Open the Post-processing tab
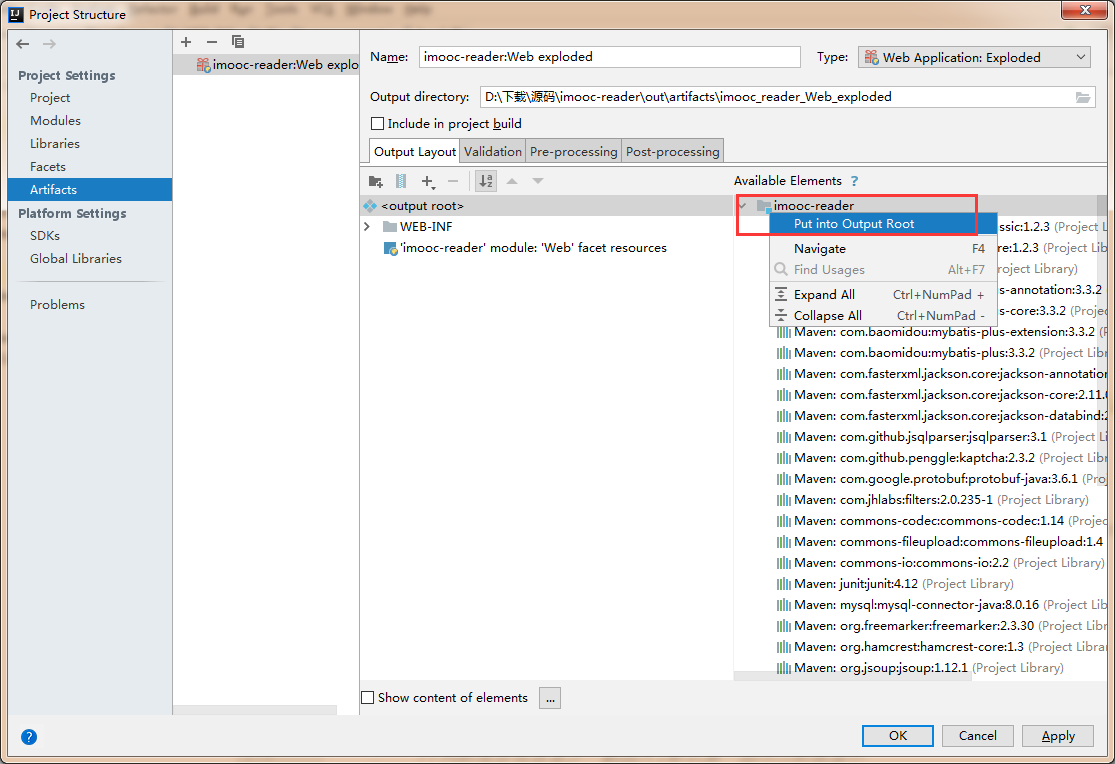The image size is (1115, 764). pyautogui.click(x=673, y=152)
